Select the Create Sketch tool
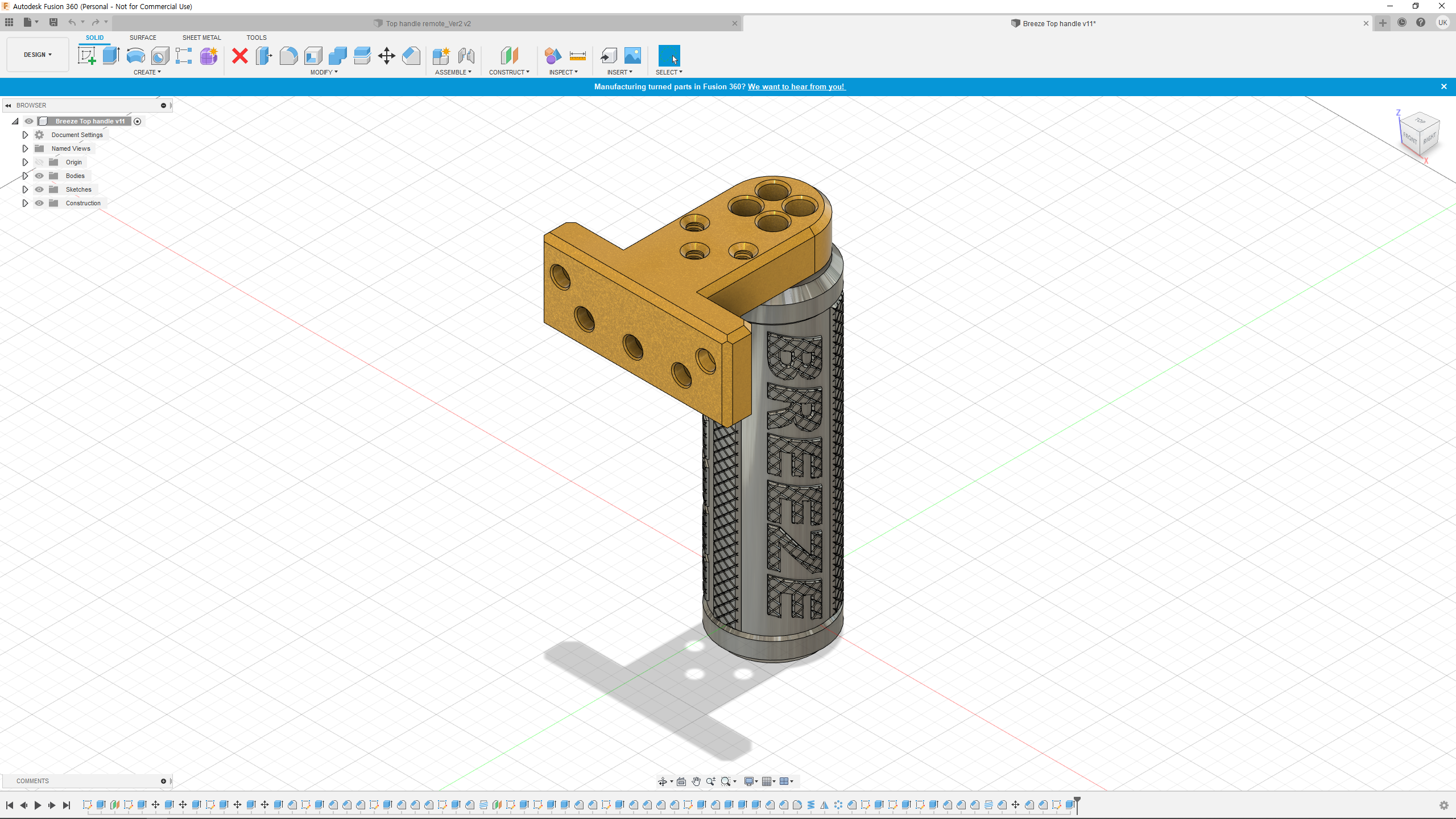This screenshot has width=1456, height=819. coord(86,56)
